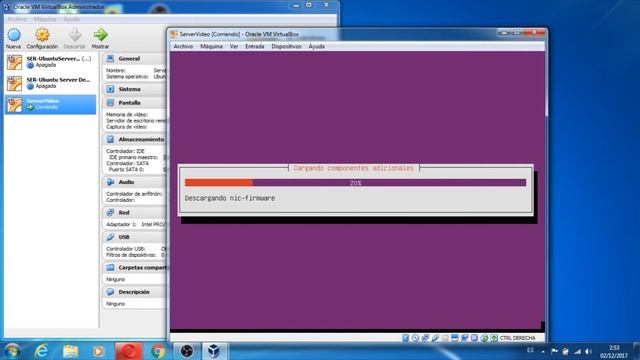The width and height of the screenshot is (640, 360).
Task: Click the video capture status icon
Action: [x=464, y=338]
